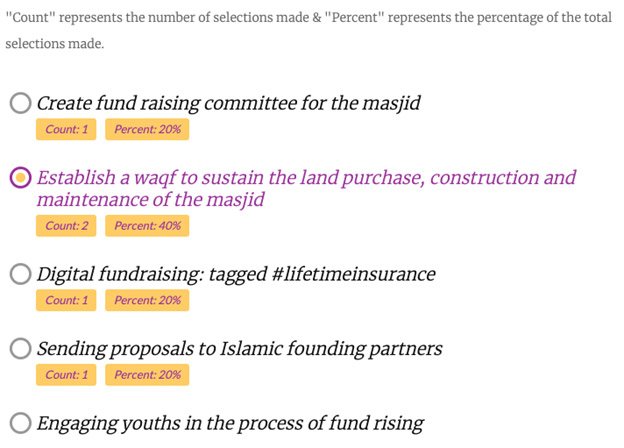
Task: Click Count: 1 badge under Sending proposals
Action: pyautogui.click(x=66, y=375)
